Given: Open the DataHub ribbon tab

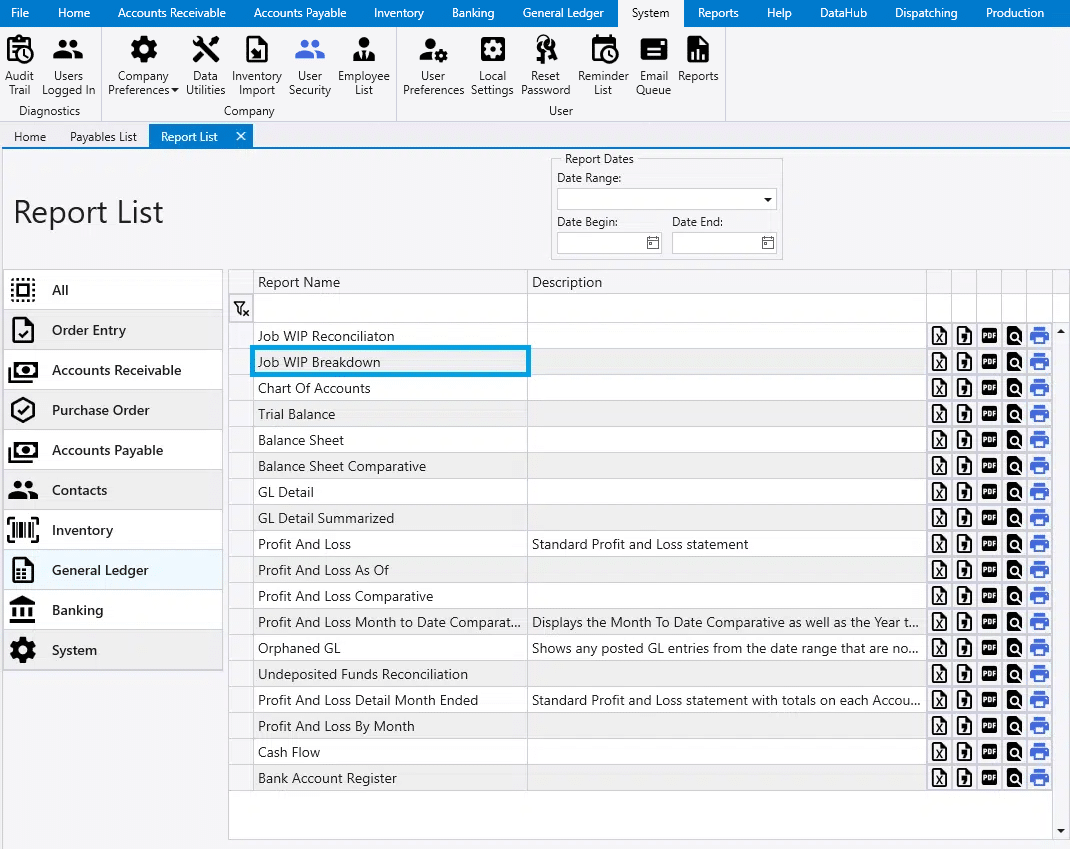Looking at the screenshot, I should click(843, 13).
